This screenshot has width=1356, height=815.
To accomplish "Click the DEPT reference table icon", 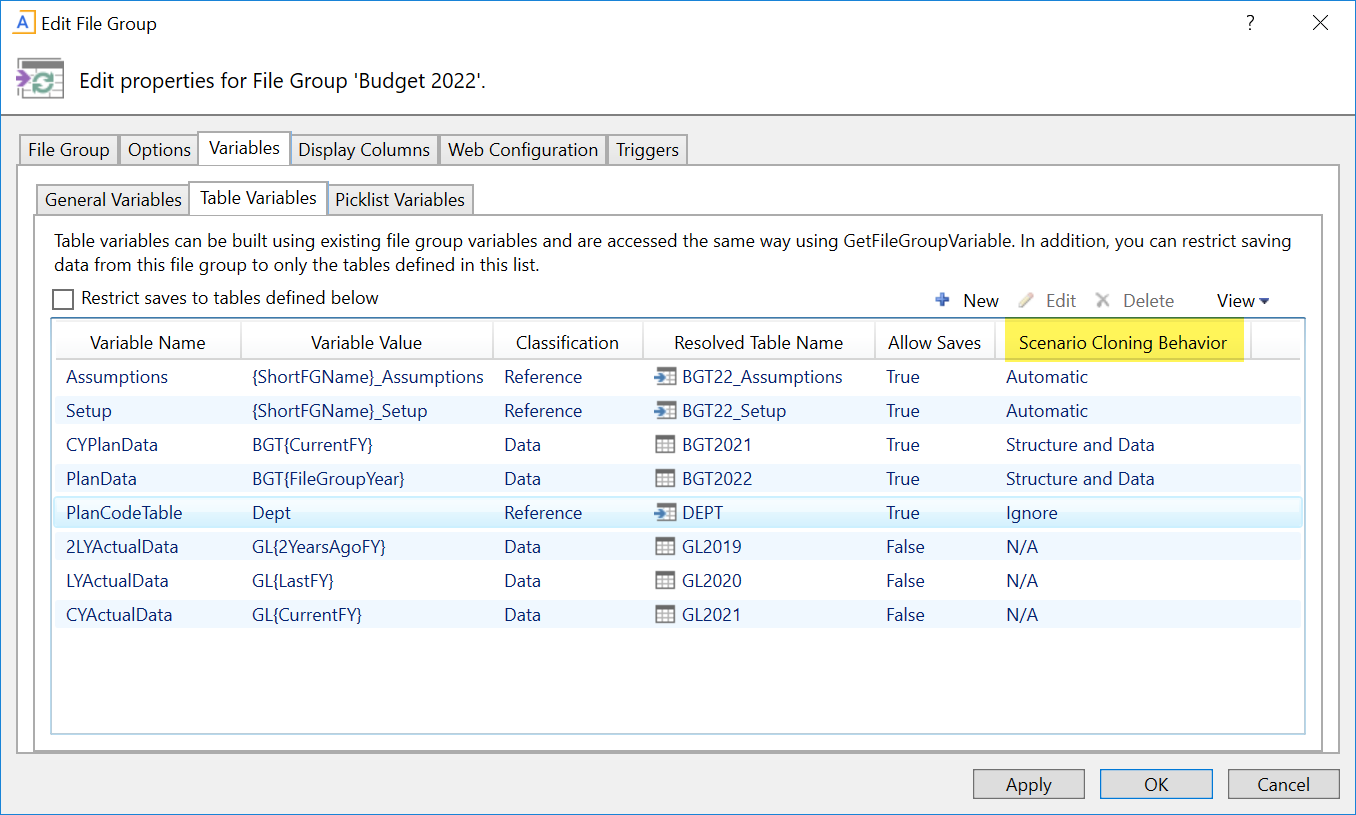I will 665,513.
